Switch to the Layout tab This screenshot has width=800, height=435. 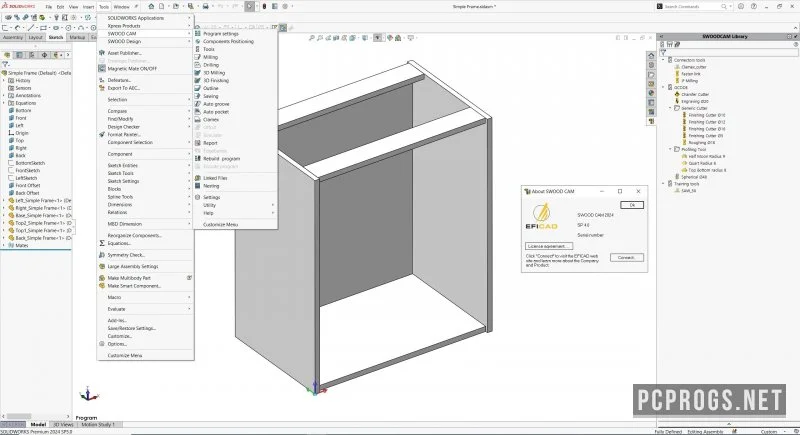(36, 37)
